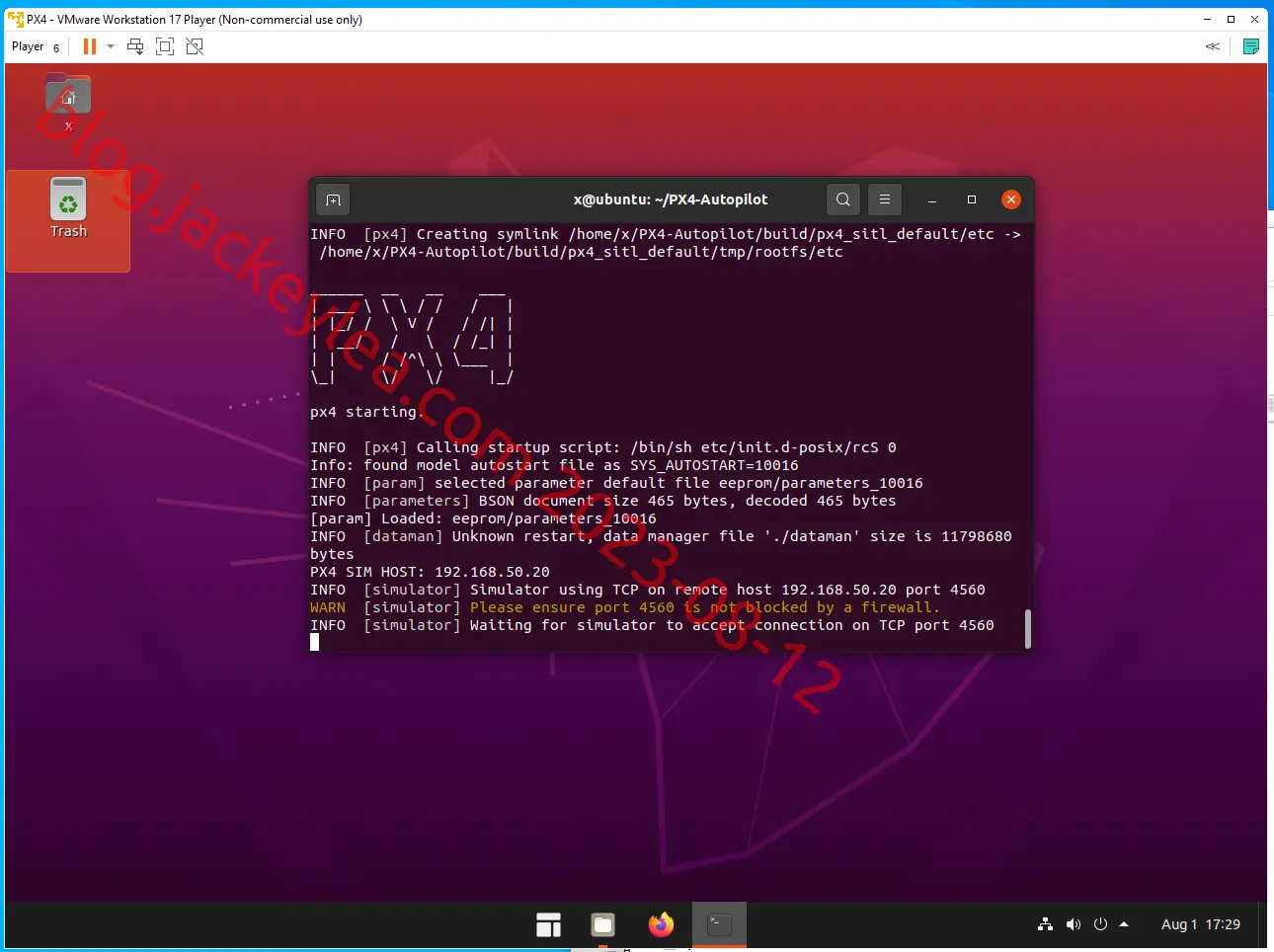Open the volume indicator in the panel

pyautogui.click(x=1074, y=924)
